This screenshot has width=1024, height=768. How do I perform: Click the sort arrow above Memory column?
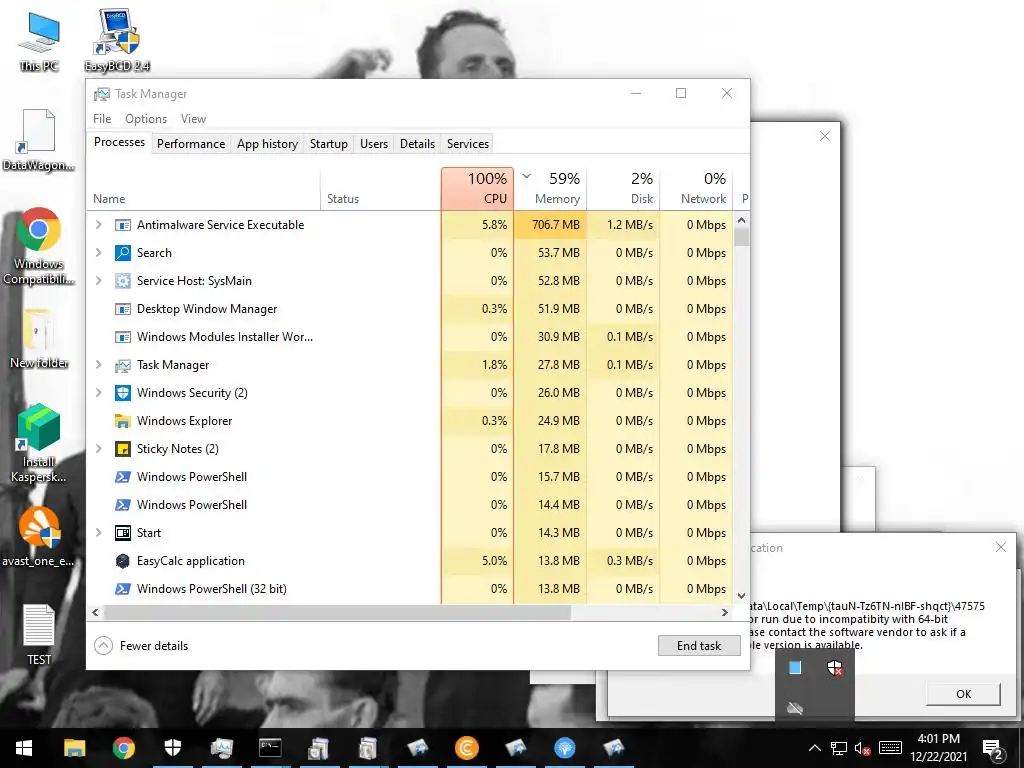[526, 176]
